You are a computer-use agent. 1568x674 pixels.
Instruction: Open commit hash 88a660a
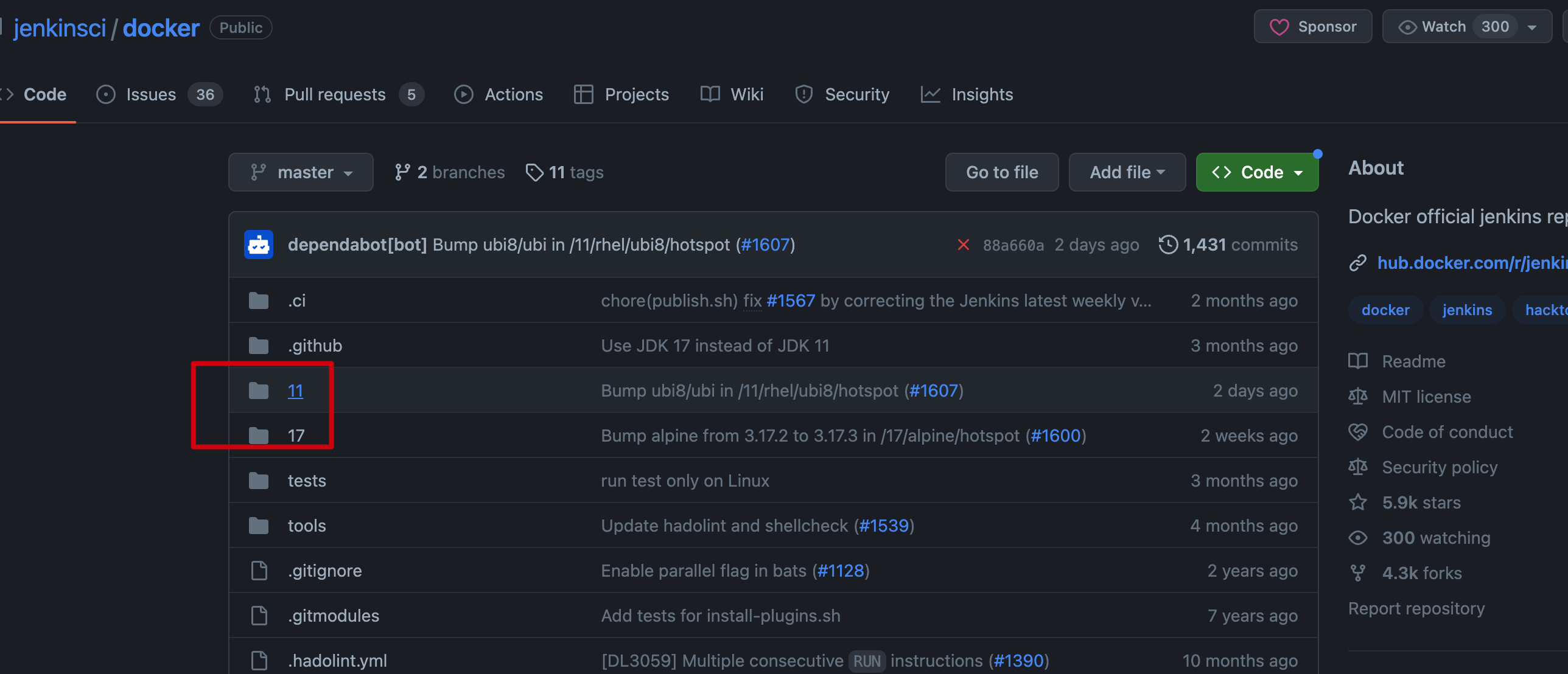coord(1013,245)
